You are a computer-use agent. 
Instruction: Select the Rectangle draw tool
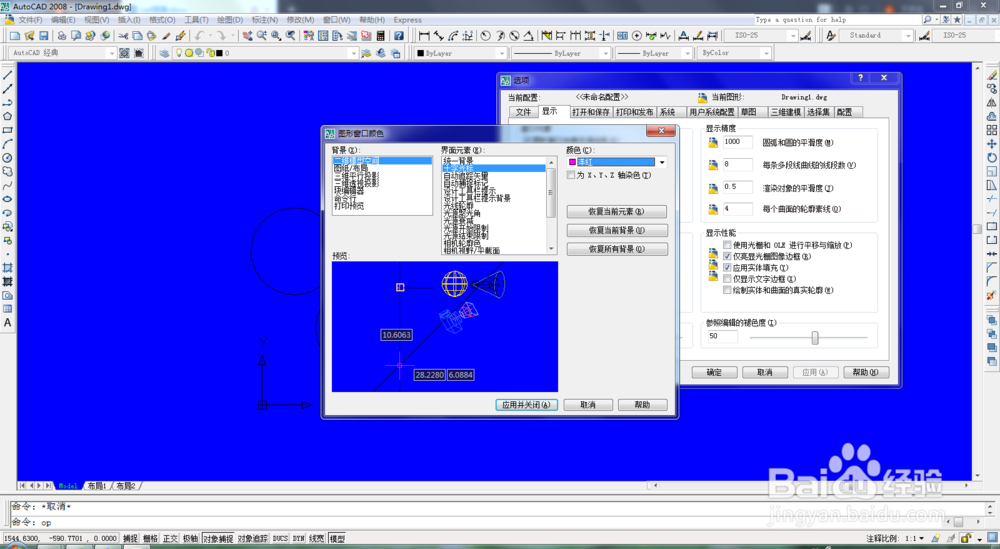click(x=8, y=130)
